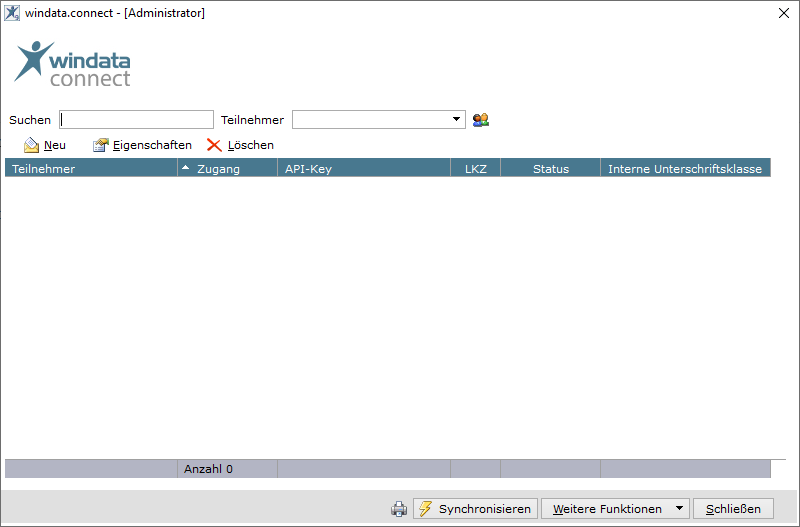This screenshot has height=527, width=800.
Task: Click the window title bar app icon
Action: click(x=12, y=13)
